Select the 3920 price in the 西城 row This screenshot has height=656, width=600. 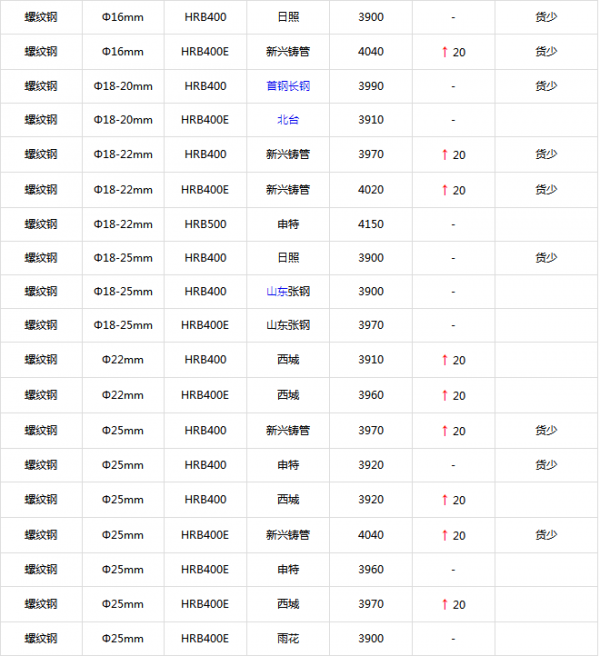[x=371, y=500]
